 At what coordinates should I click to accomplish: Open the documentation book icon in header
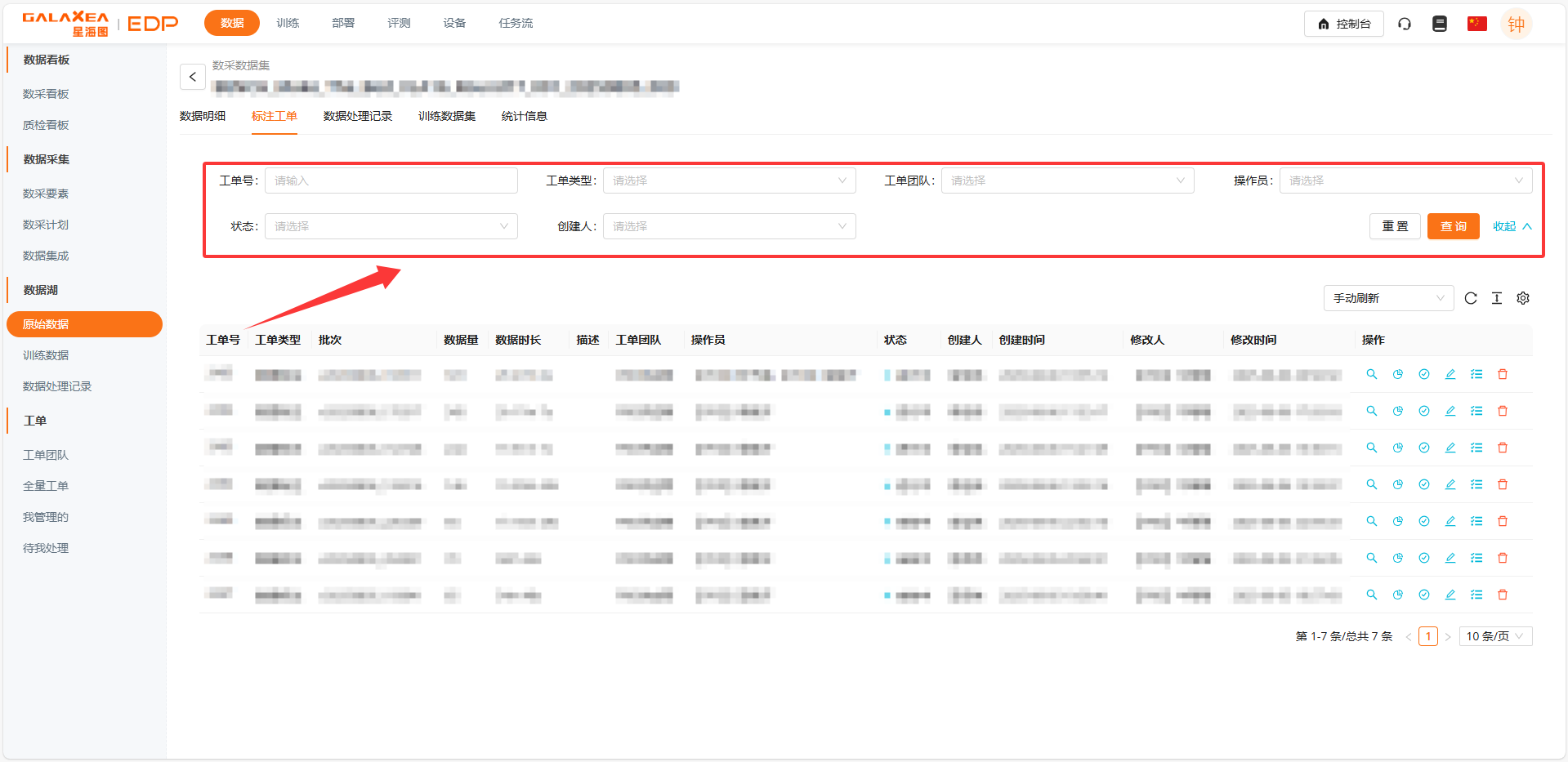click(1440, 24)
